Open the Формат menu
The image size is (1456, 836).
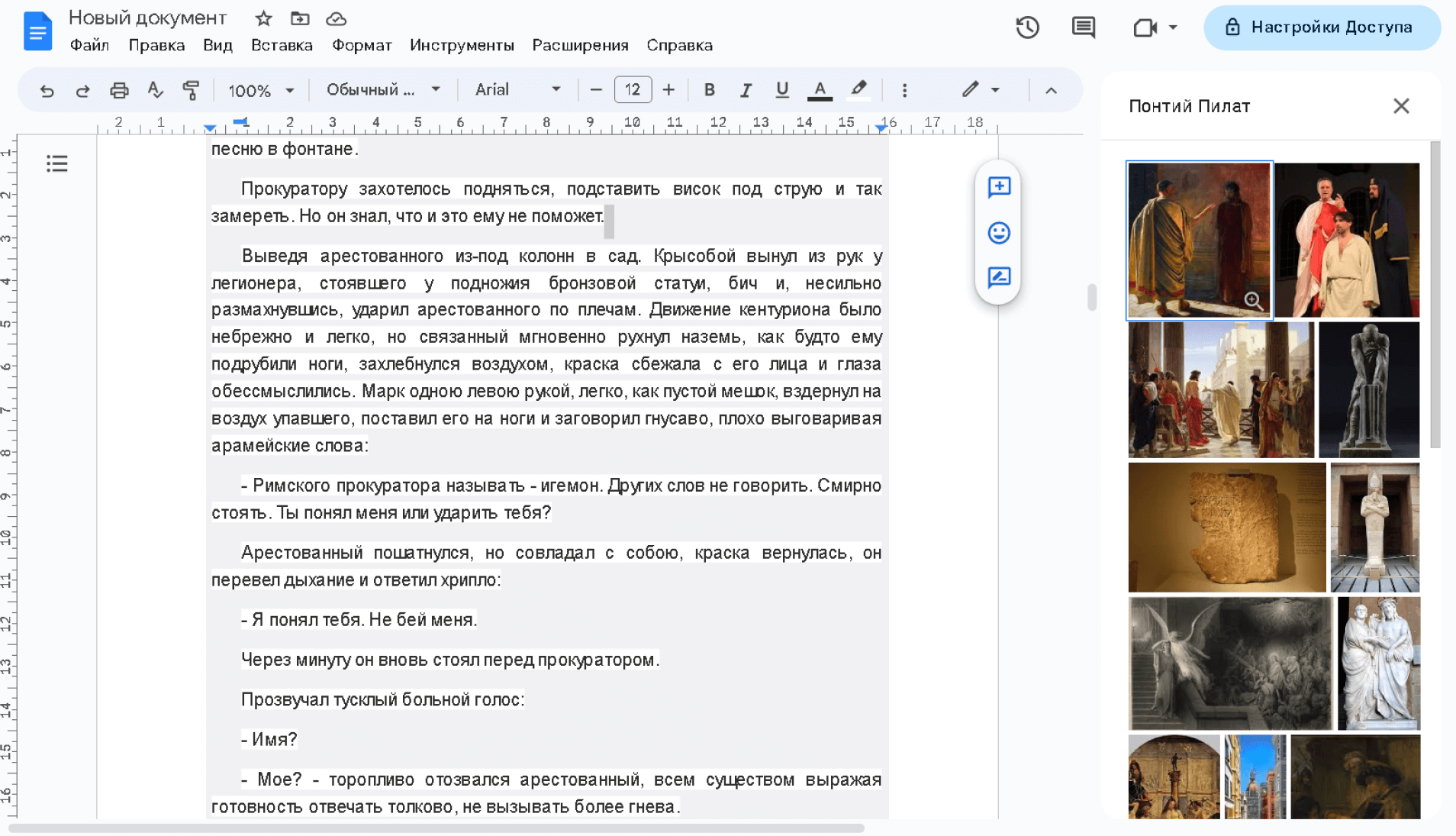[x=362, y=45]
